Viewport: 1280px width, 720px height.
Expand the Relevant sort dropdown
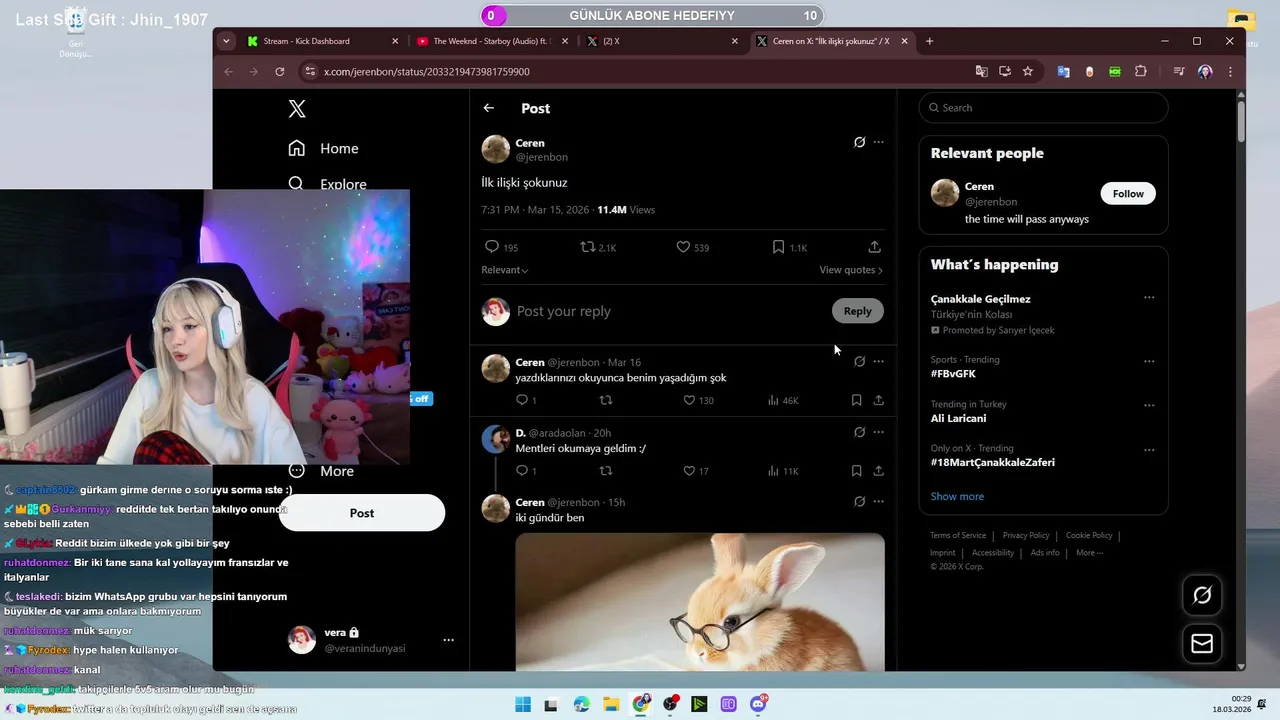pyautogui.click(x=504, y=270)
